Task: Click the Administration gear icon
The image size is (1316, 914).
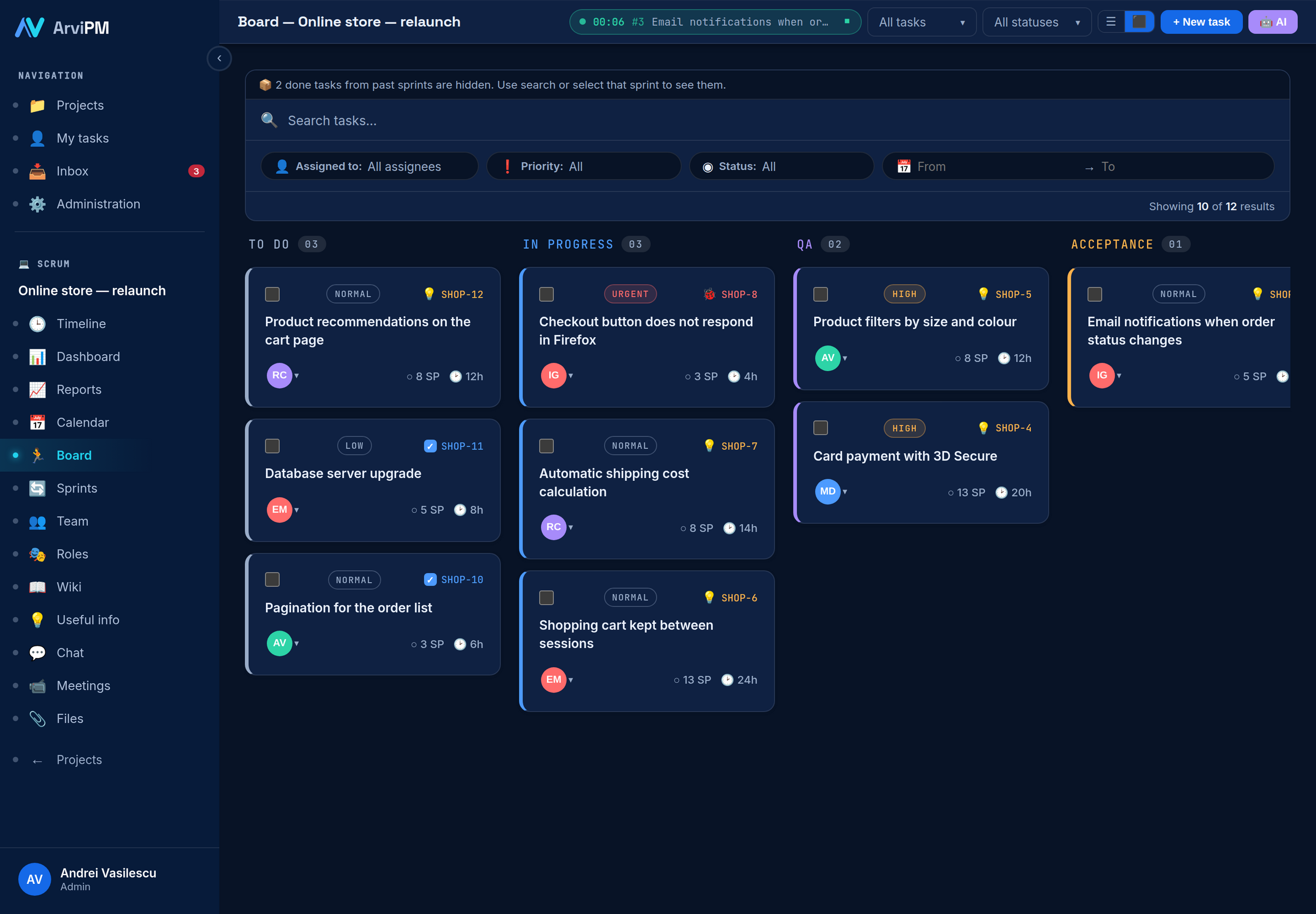Action: [x=37, y=205]
